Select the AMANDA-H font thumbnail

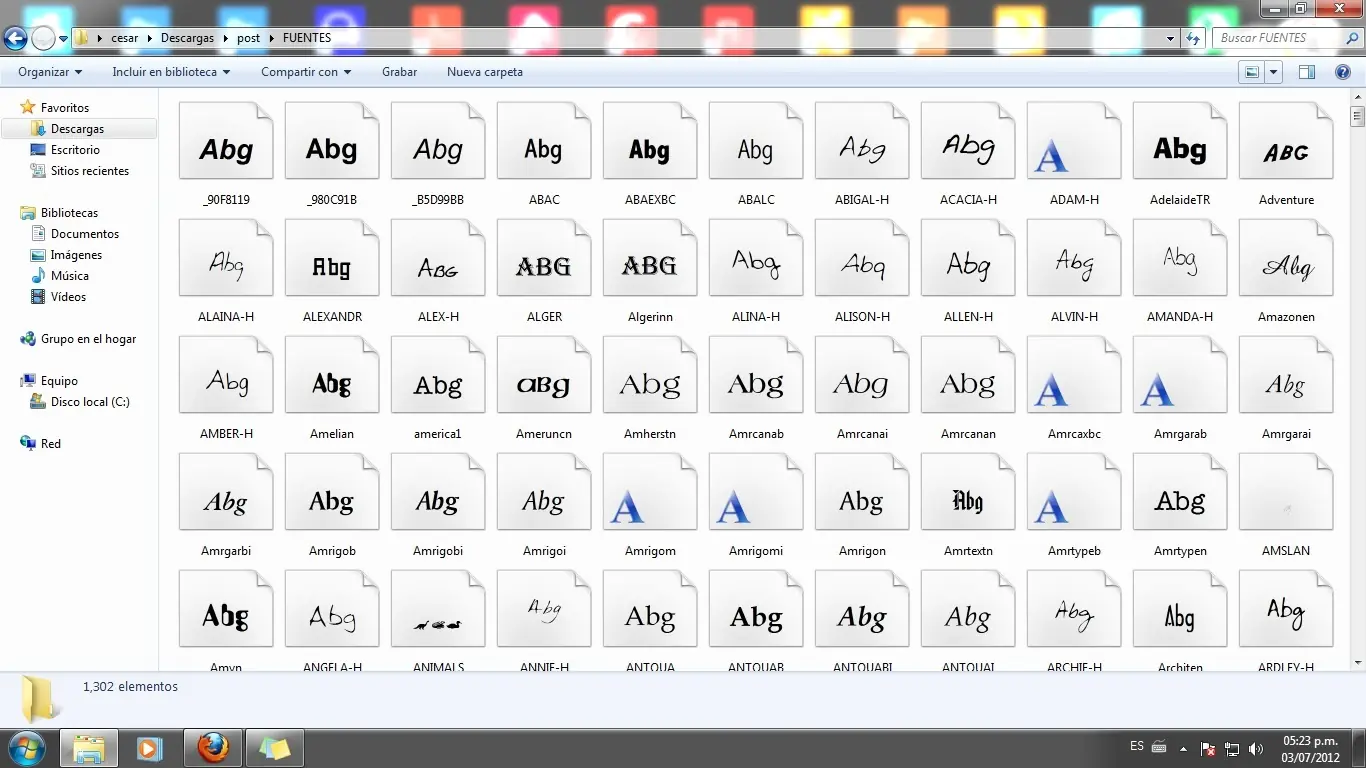pos(1180,258)
